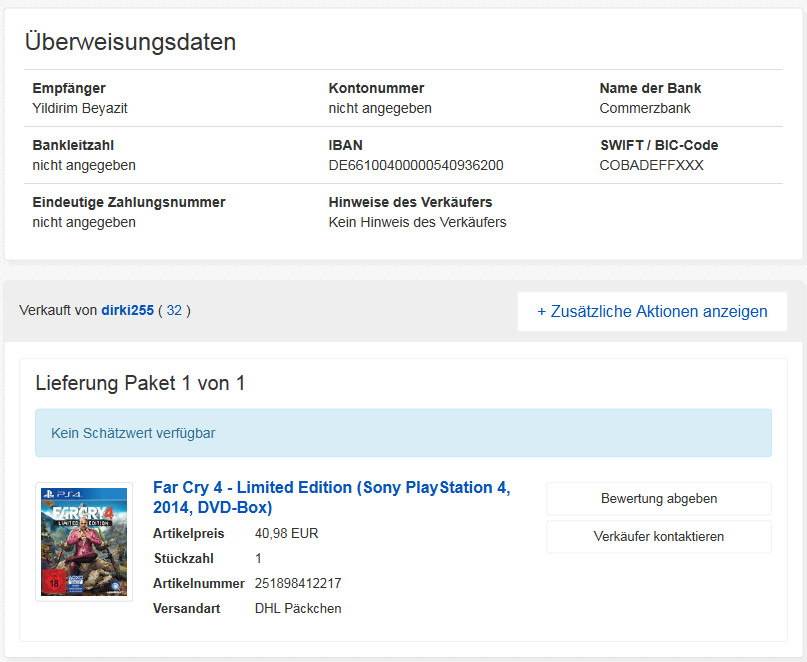
Task: Open the Far Cry 4 Limited Edition listing
Action: point(331,497)
